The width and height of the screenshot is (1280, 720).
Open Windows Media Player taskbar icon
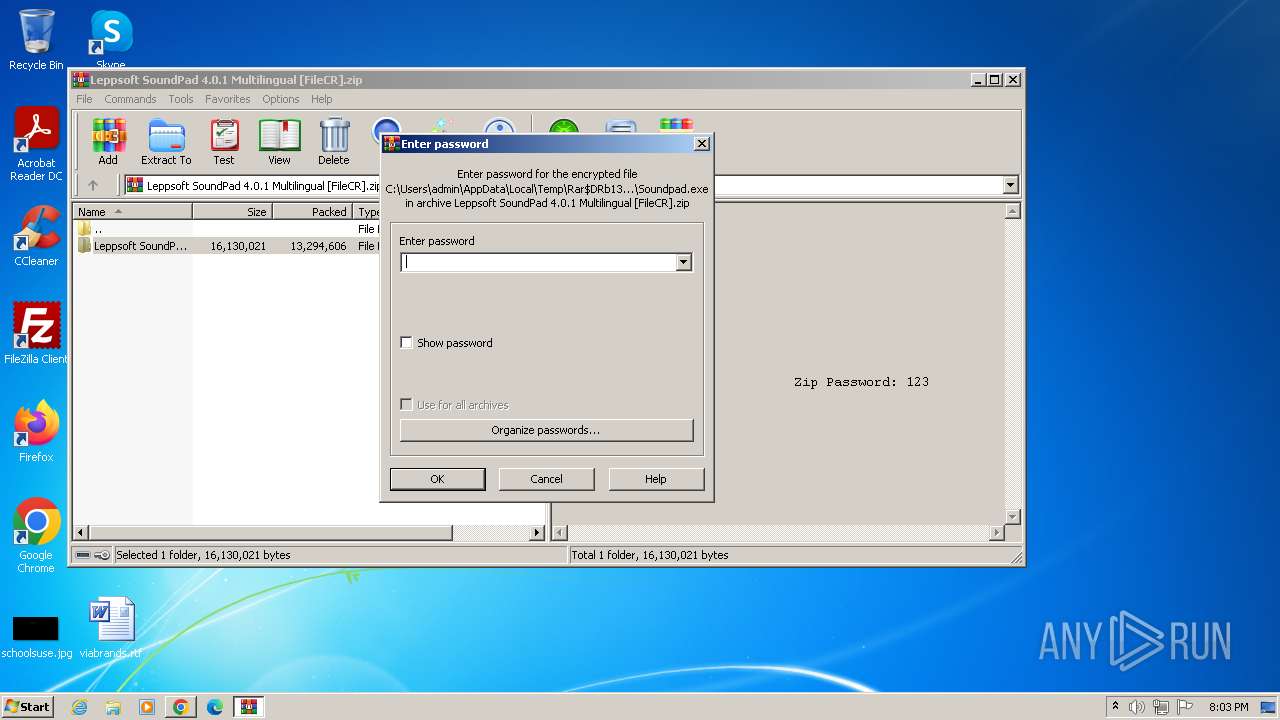(x=147, y=707)
